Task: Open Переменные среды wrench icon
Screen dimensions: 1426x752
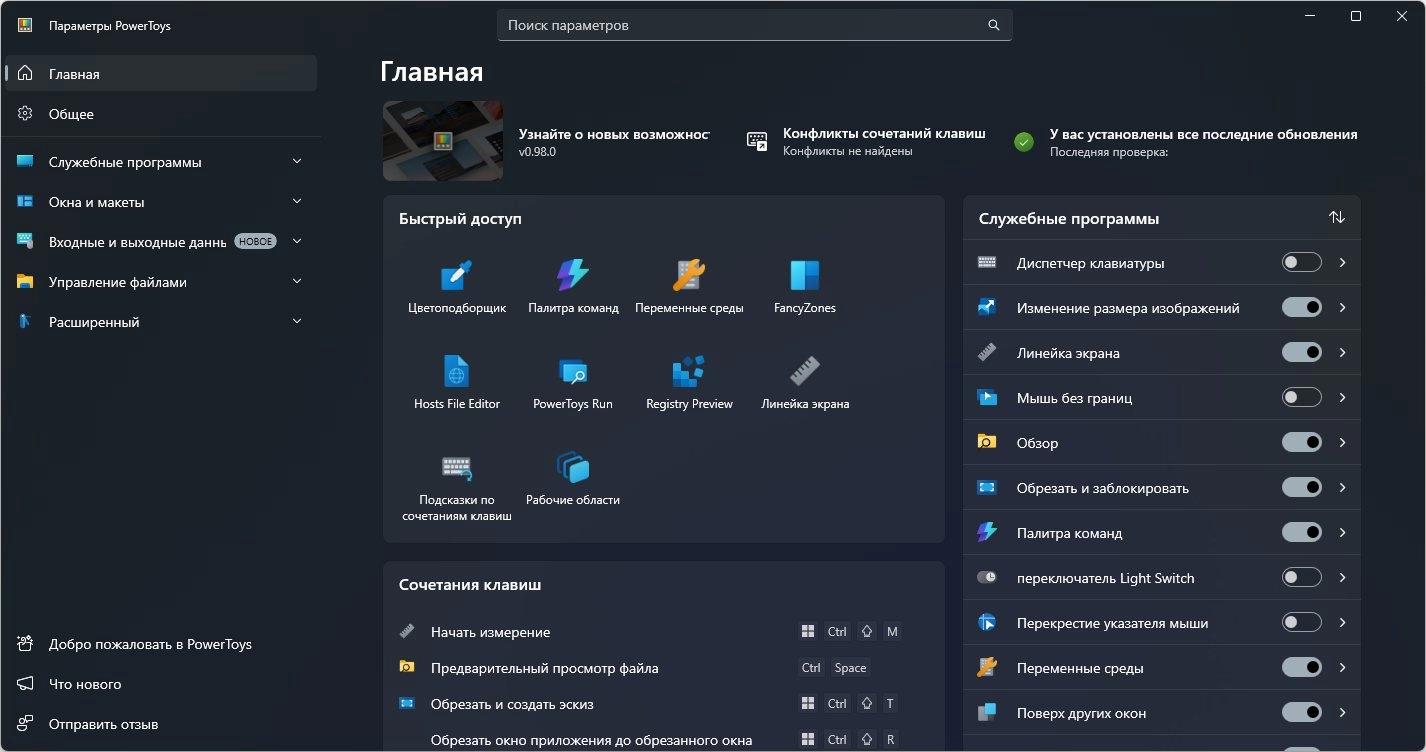Action: tap(689, 275)
